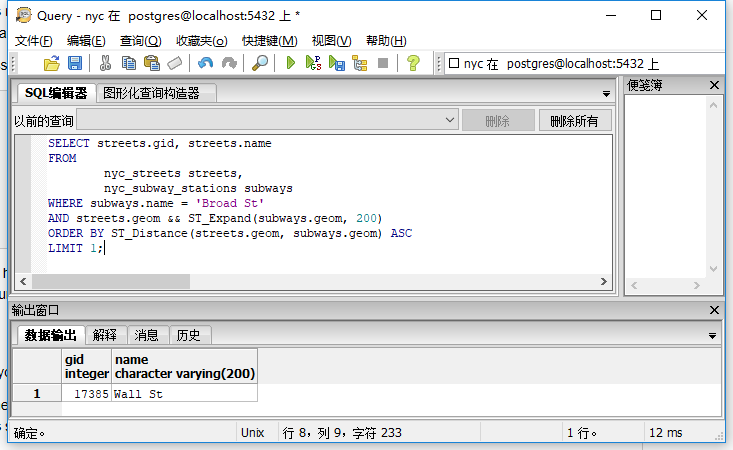Execute query and save results to file
Image resolution: width=733 pixels, height=450 pixels.
337,63
